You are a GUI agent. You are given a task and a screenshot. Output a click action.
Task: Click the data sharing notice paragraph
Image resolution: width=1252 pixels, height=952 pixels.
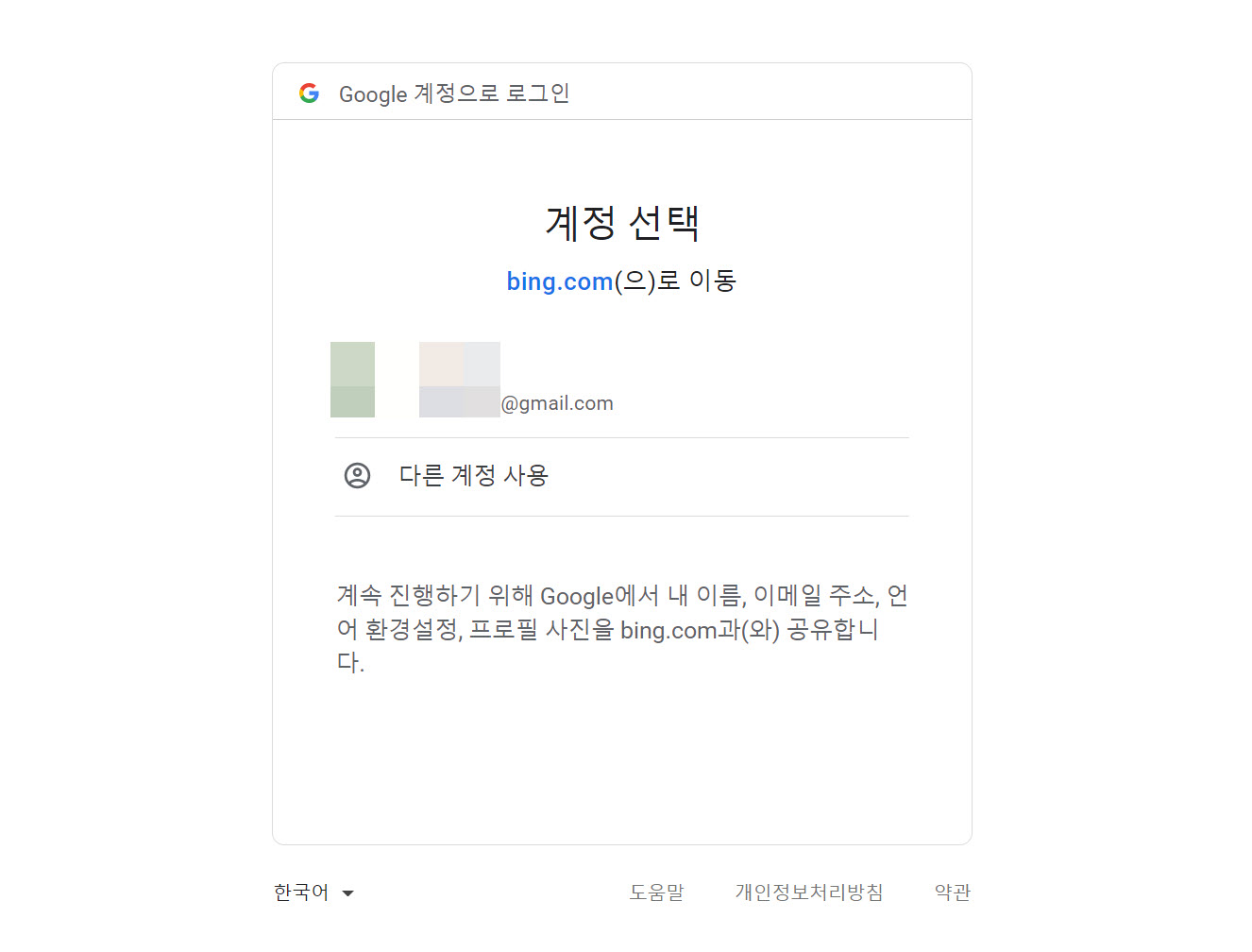click(621, 629)
